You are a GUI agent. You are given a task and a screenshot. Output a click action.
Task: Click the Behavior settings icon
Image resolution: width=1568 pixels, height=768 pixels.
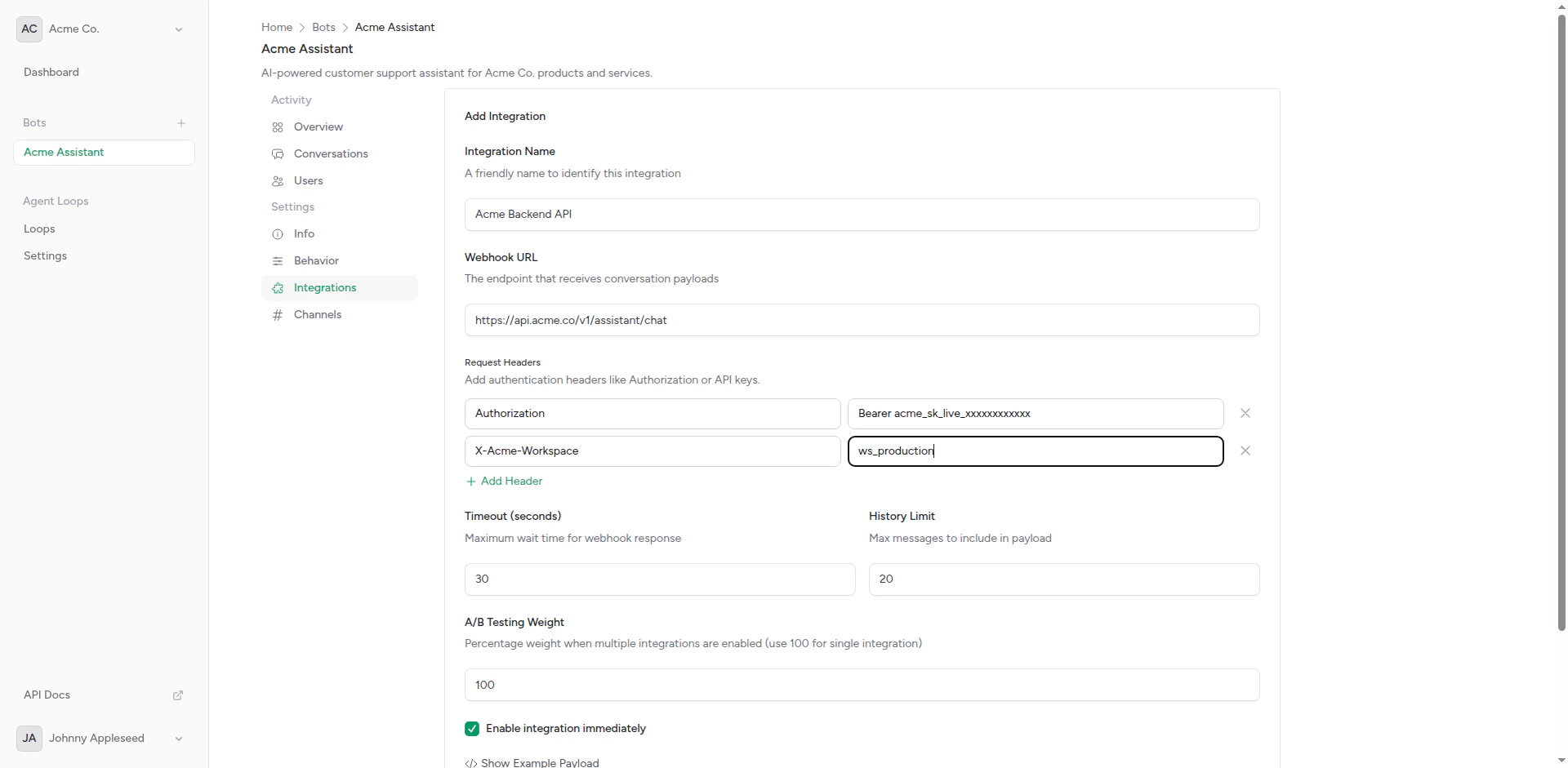[x=278, y=260]
